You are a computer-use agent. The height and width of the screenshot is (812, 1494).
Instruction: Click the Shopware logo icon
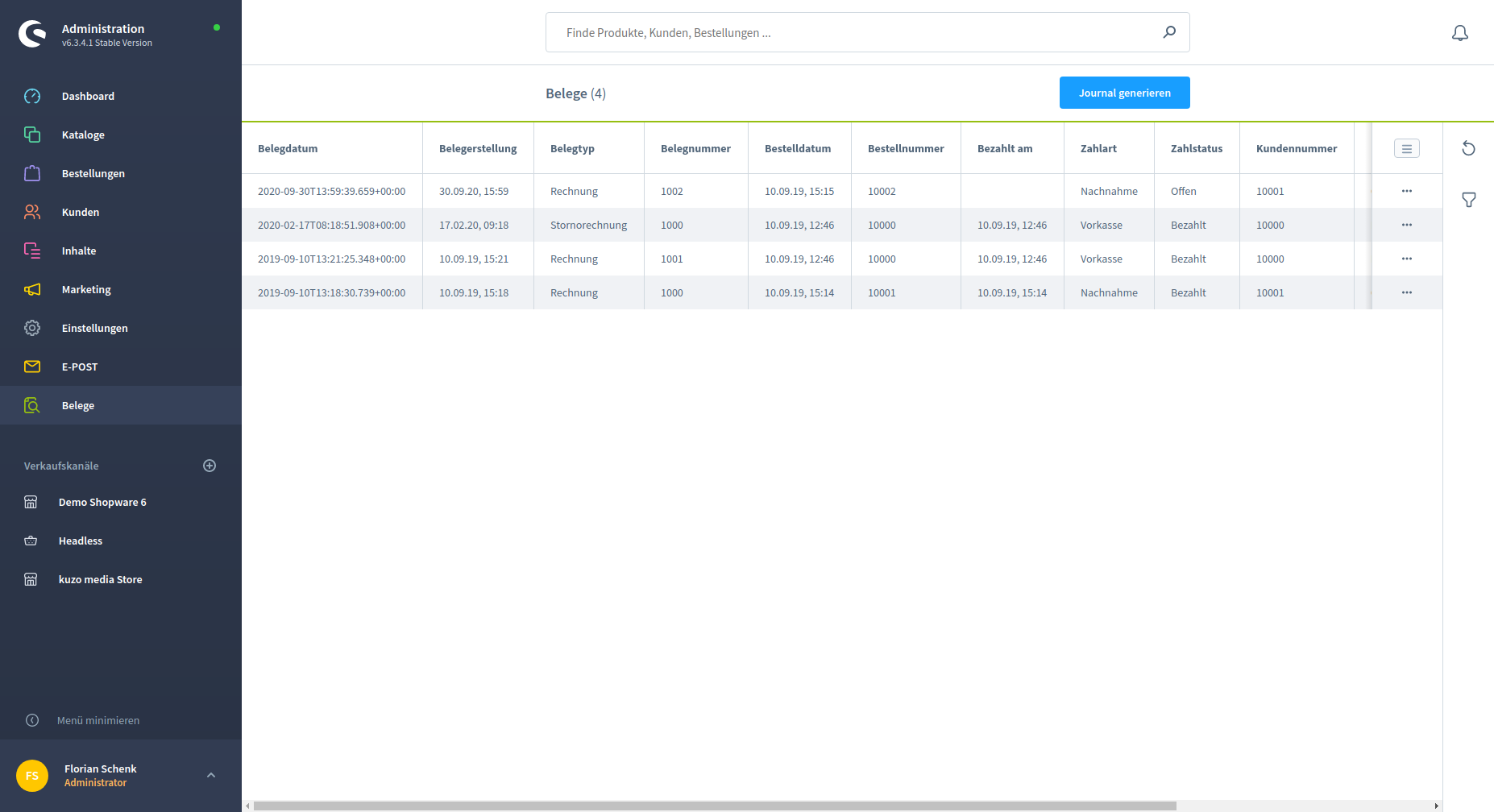click(32, 34)
